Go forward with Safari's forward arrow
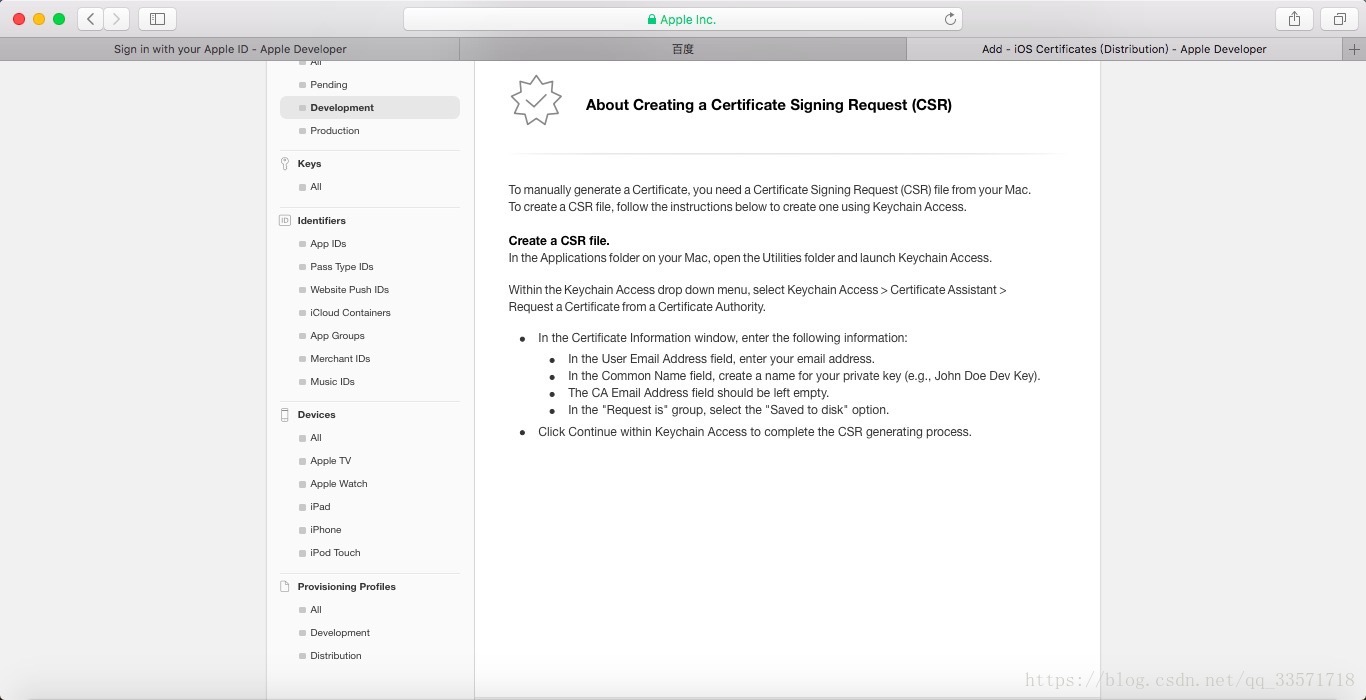This screenshot has height=700, width=1366. point(116,19)
